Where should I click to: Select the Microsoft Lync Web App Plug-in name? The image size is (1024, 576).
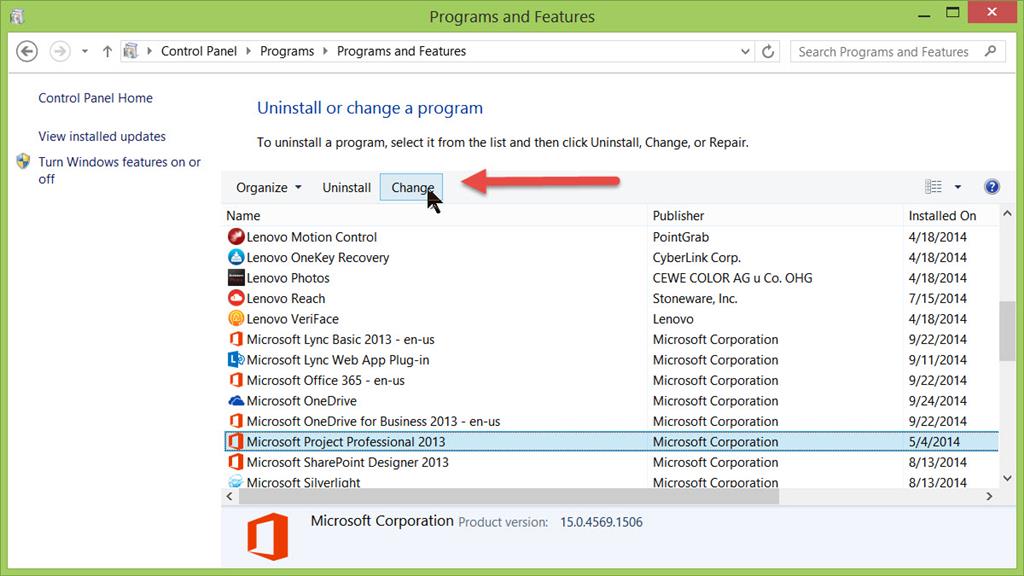coord(338,360)
